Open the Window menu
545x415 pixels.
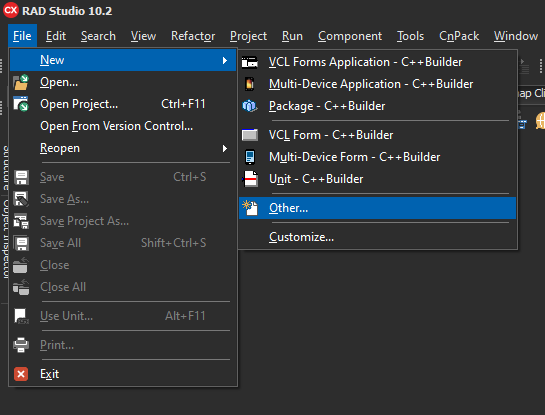click(516, 36)
